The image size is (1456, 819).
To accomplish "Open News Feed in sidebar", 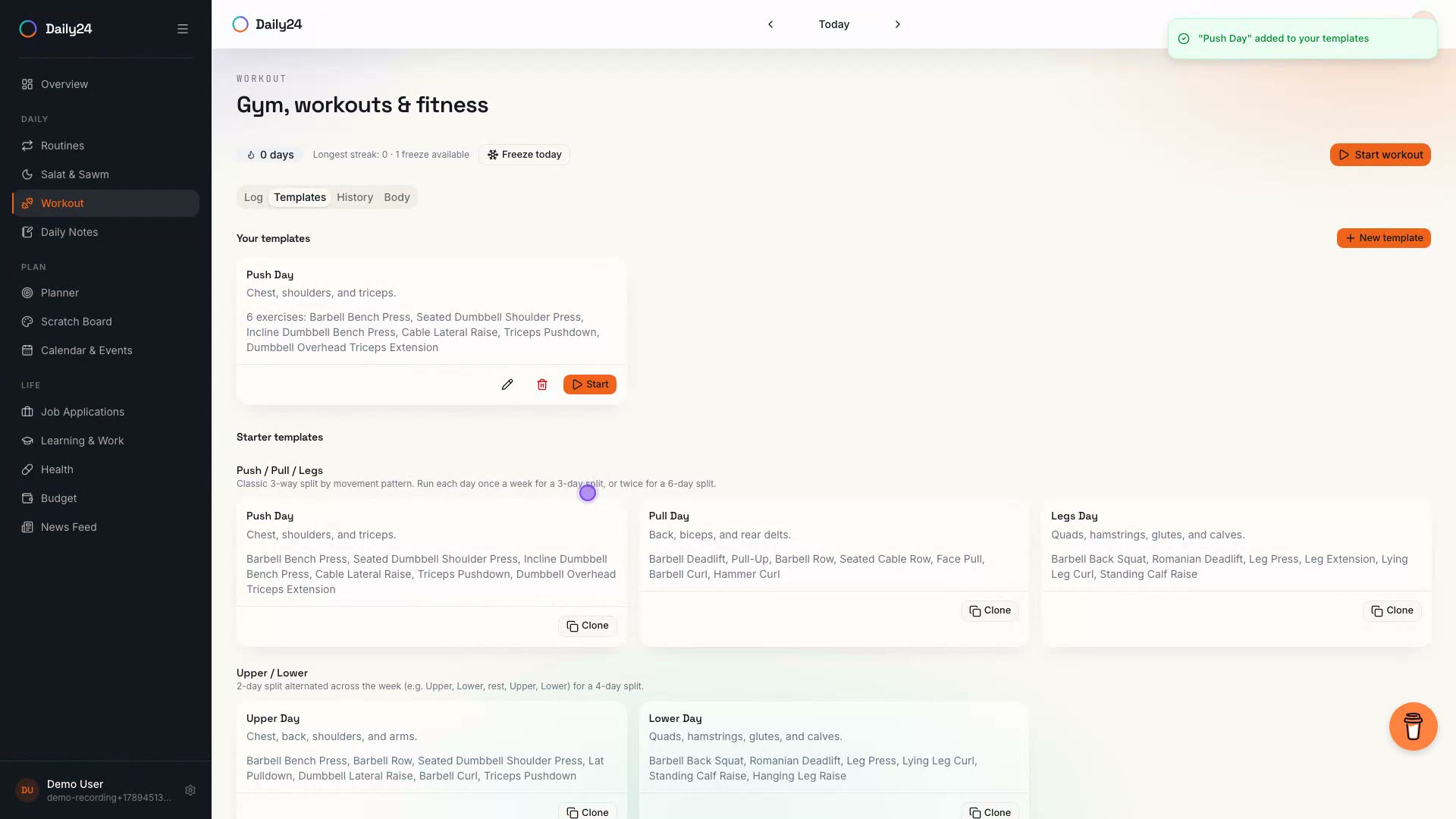I will tap(105, 527).
